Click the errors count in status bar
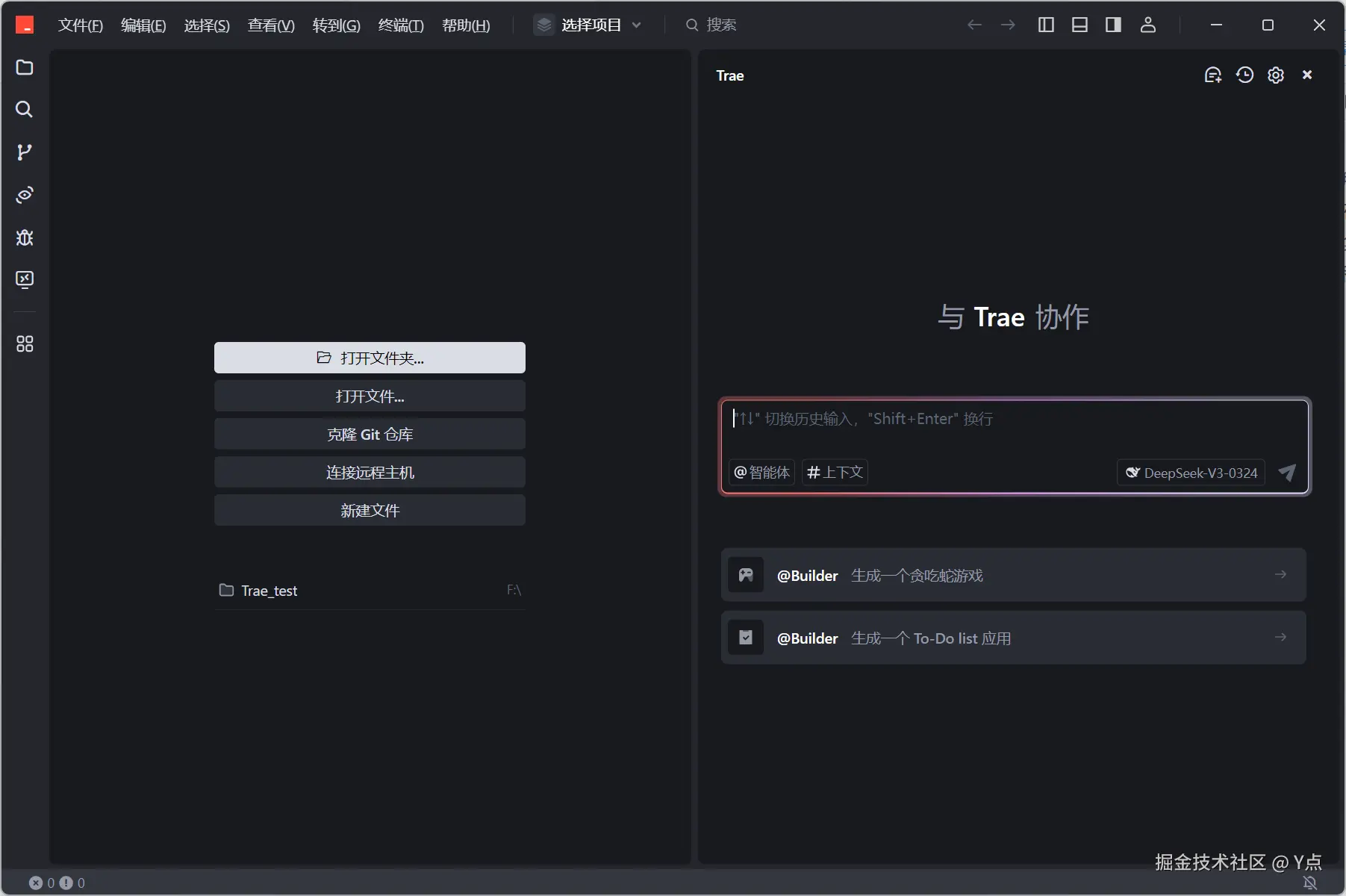The height and width of the screenshot is (896, 1346). [42, 883]
